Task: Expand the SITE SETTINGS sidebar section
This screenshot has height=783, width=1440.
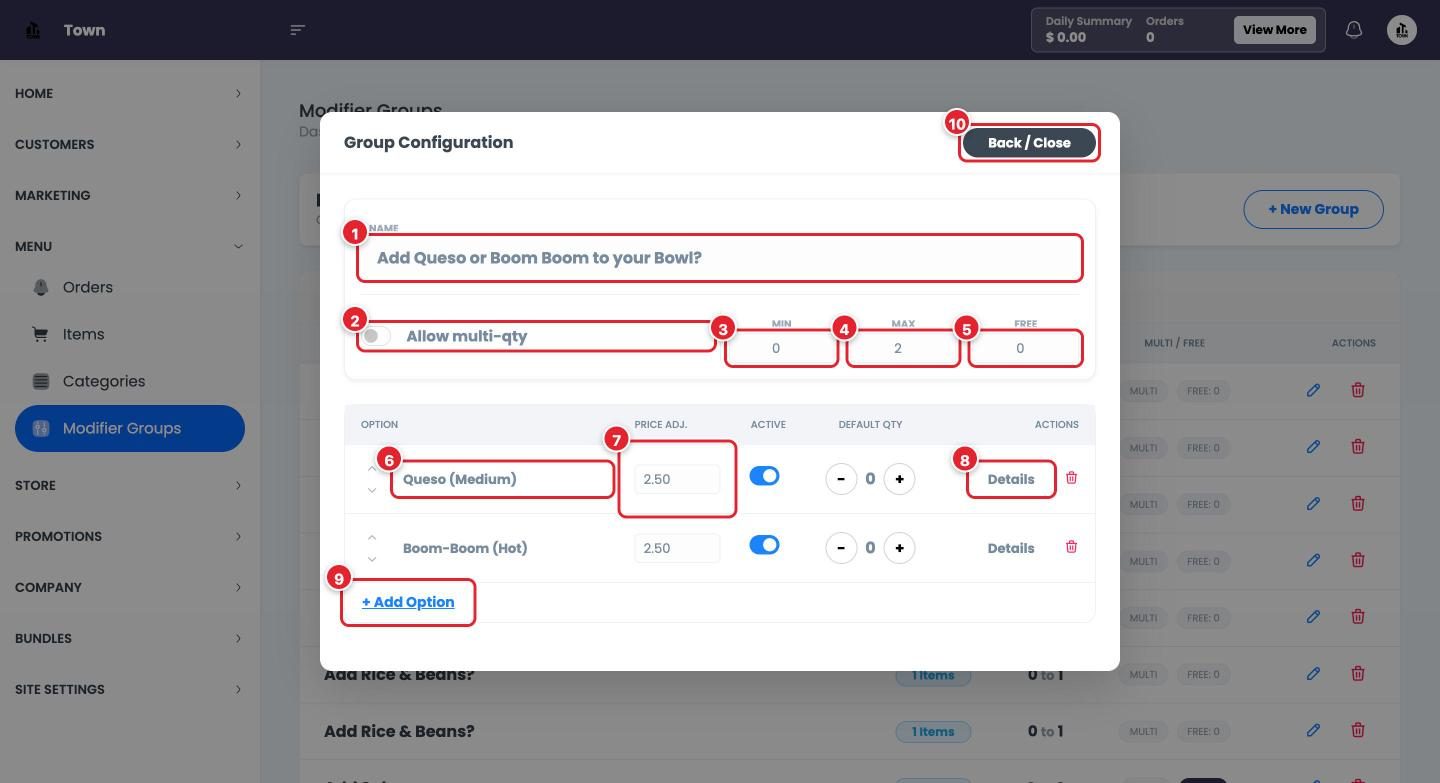Action: pyautogui.click(x=130, y=689)
